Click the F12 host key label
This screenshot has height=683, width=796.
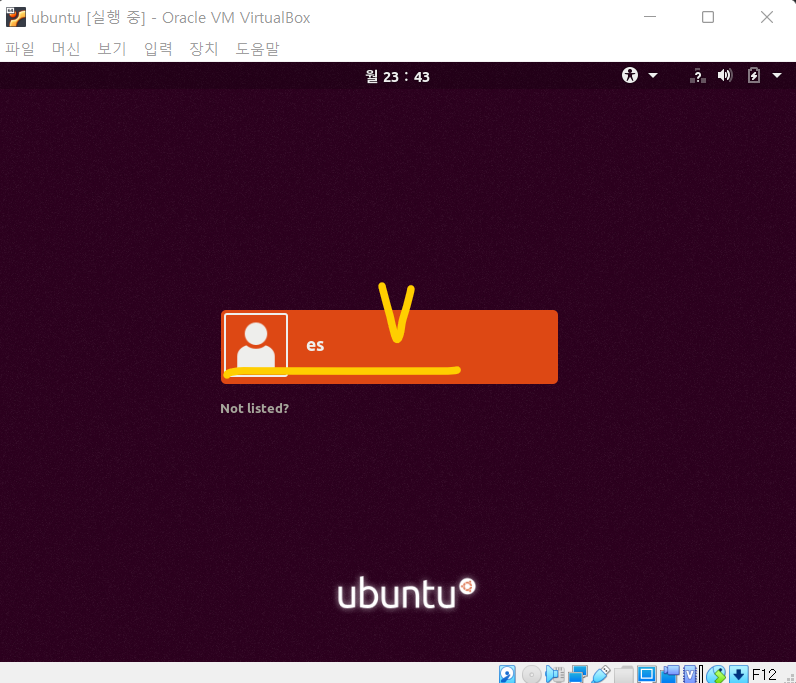pyautogui.click(x=764, y=674)
